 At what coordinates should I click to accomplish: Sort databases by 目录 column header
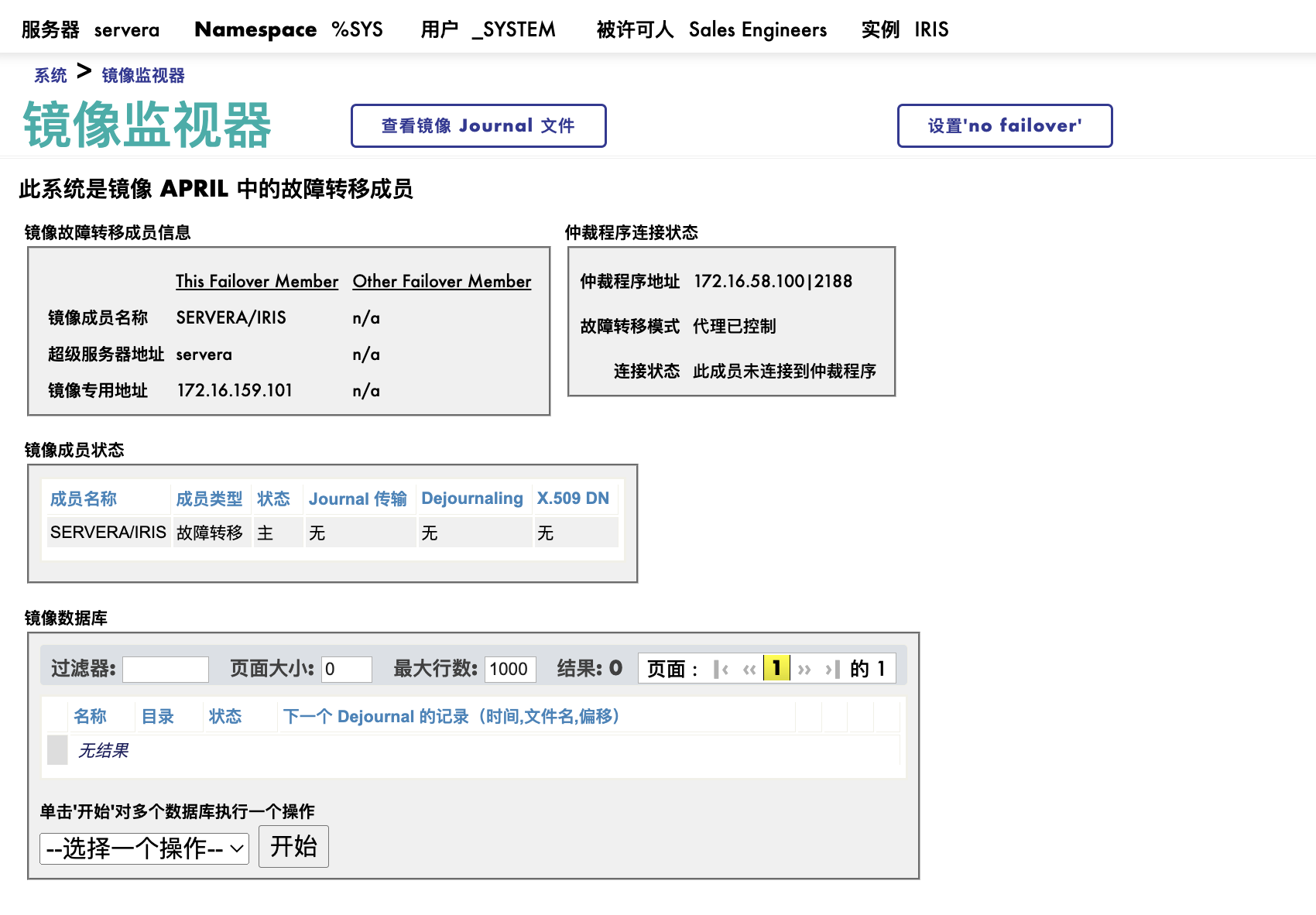(158, 716)
